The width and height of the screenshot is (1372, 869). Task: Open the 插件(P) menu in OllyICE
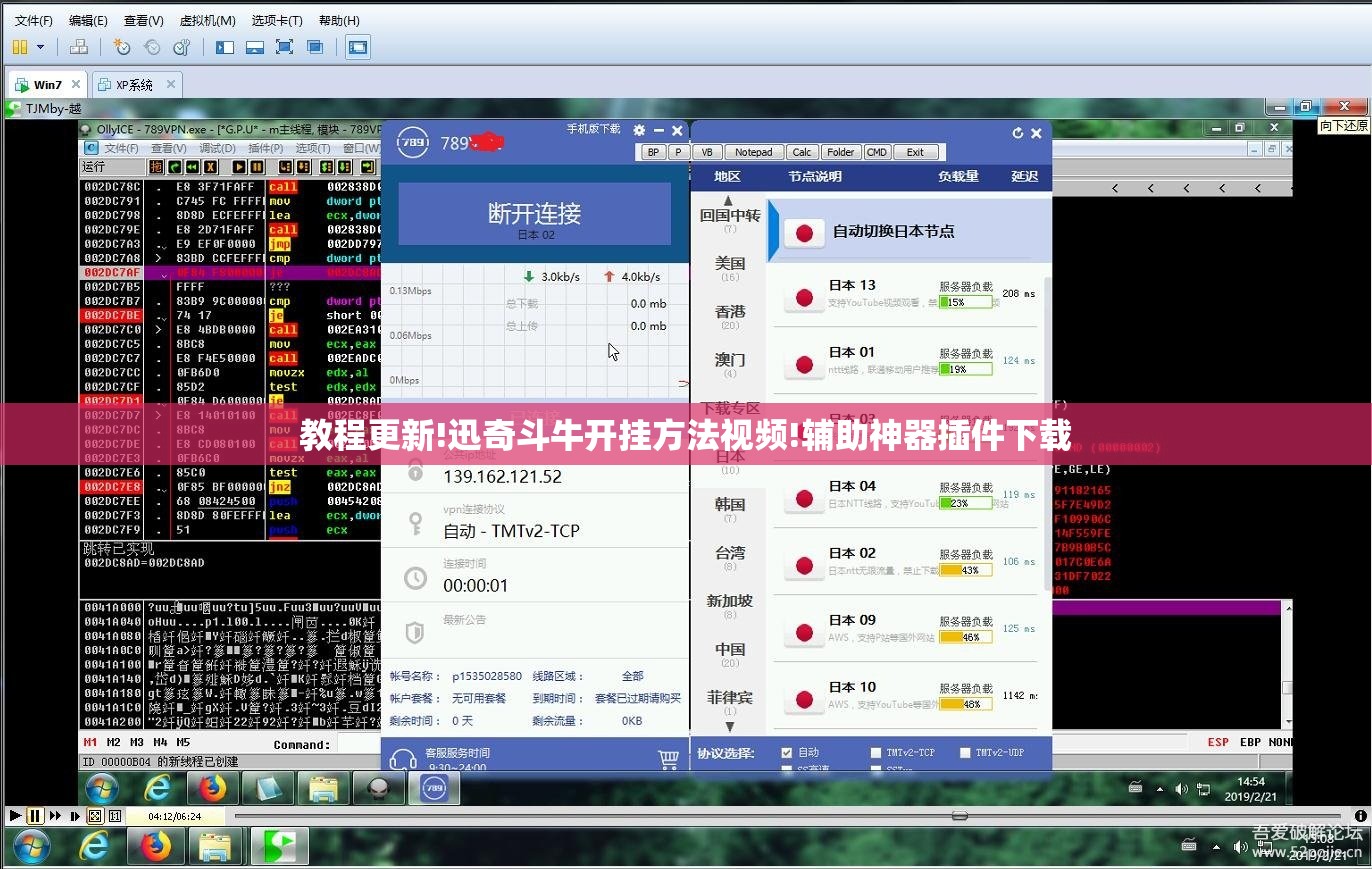point(265,148)
